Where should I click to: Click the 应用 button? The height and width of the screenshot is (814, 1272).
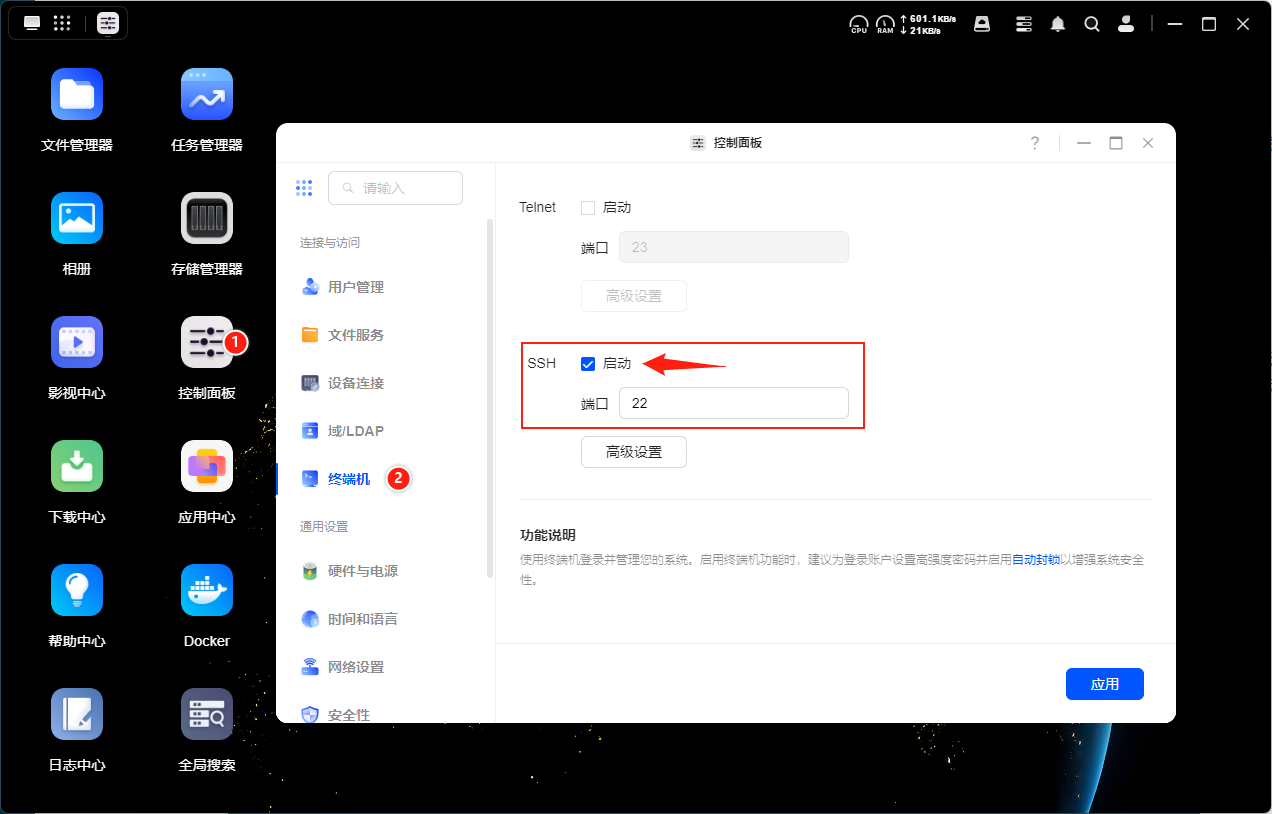click(1104, 684)
